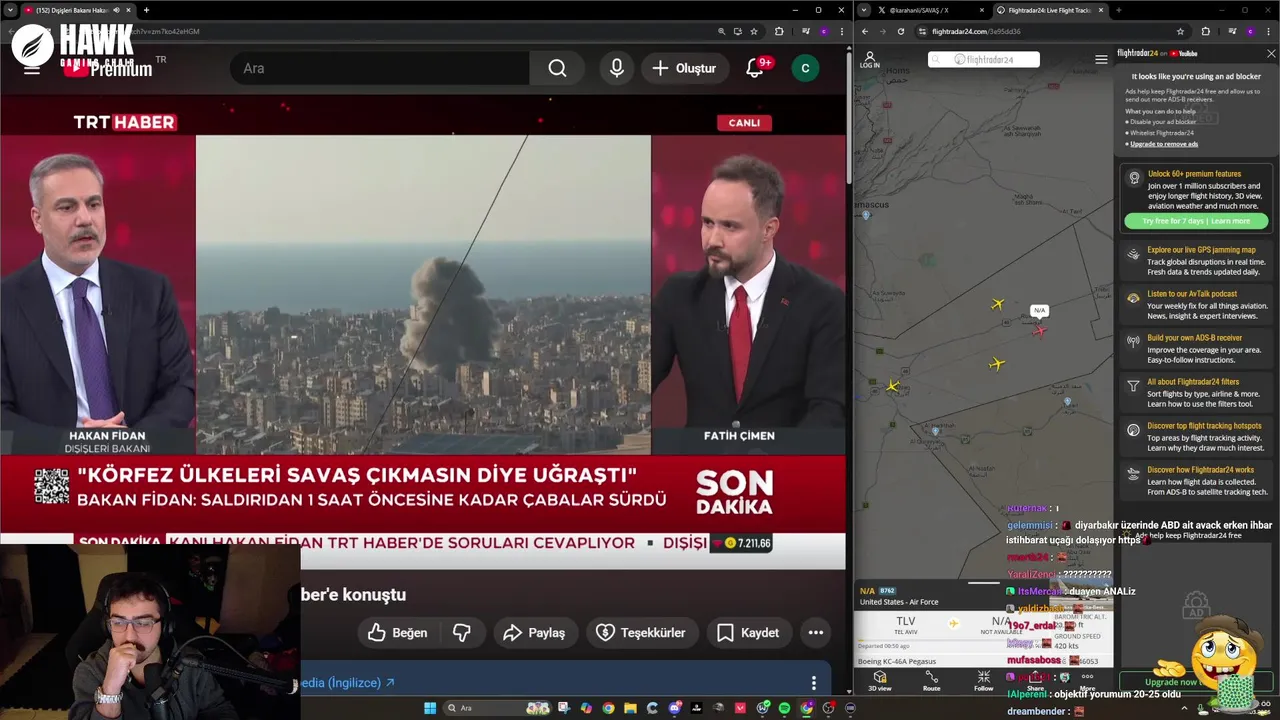Click the Flightradar24 LOG IN icon

870,60
